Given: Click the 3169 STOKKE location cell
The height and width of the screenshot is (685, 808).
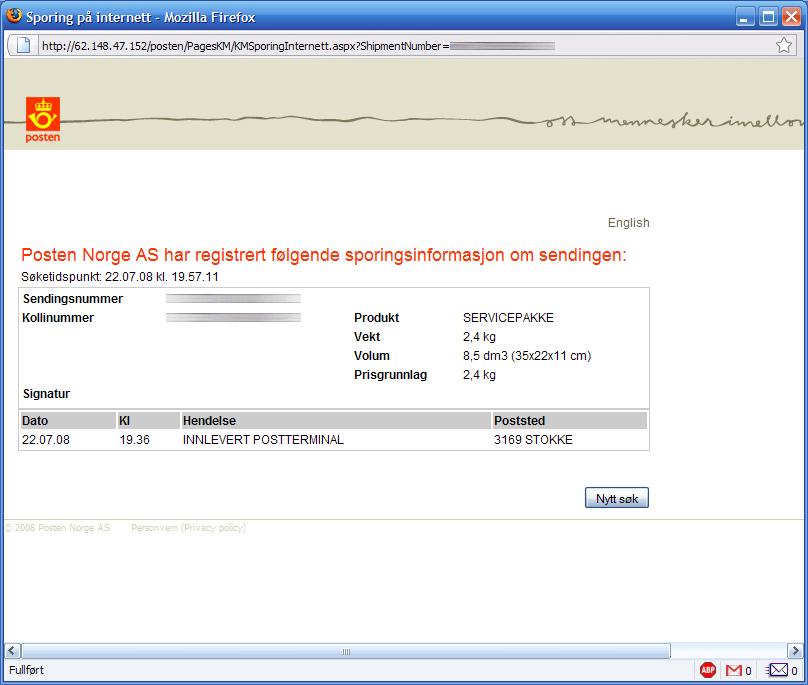Looking at the screenshot, I should tap(533, 440).
